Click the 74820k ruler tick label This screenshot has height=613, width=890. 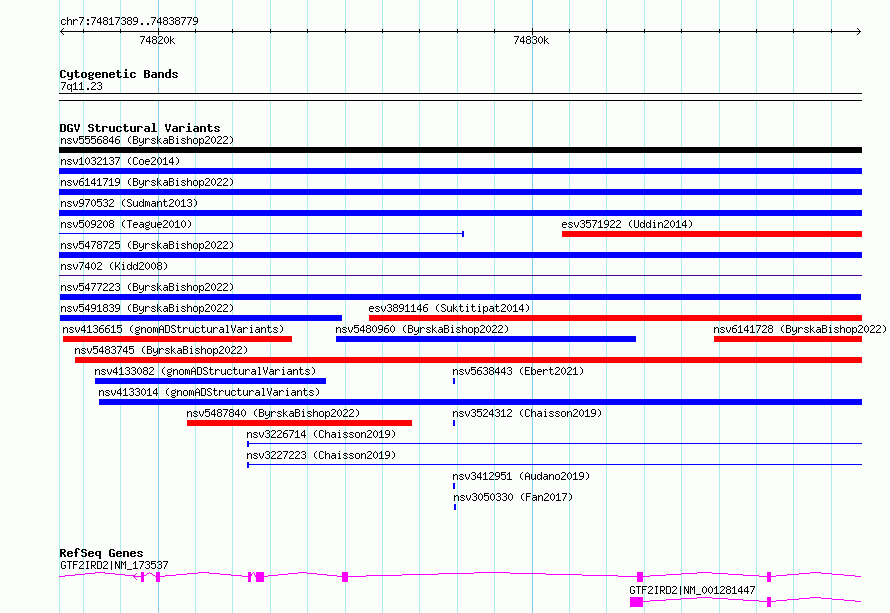coord(157,40)
